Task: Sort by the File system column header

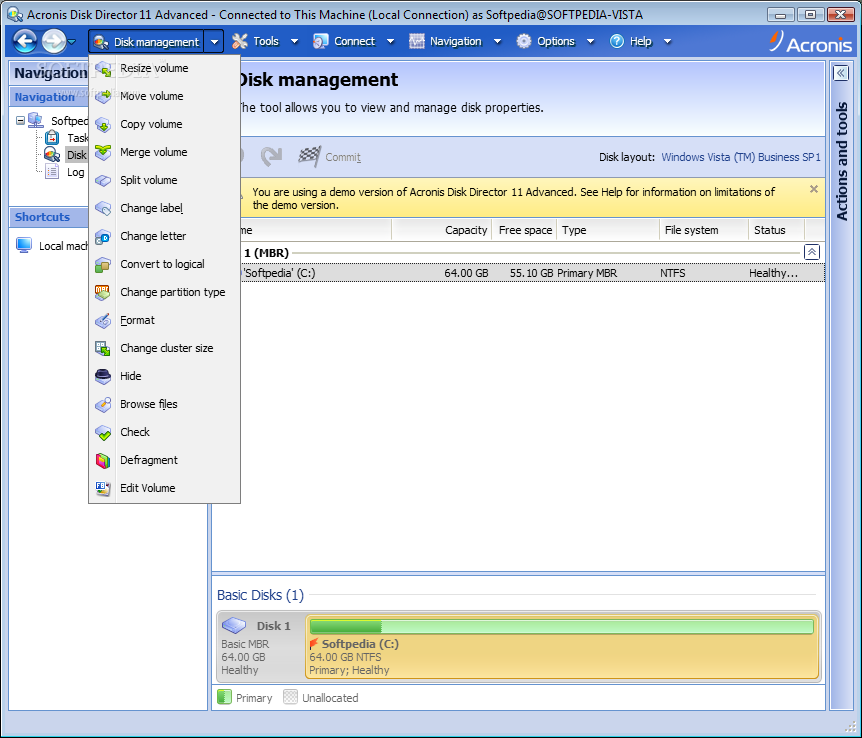Action: click(x=704, y=230)
